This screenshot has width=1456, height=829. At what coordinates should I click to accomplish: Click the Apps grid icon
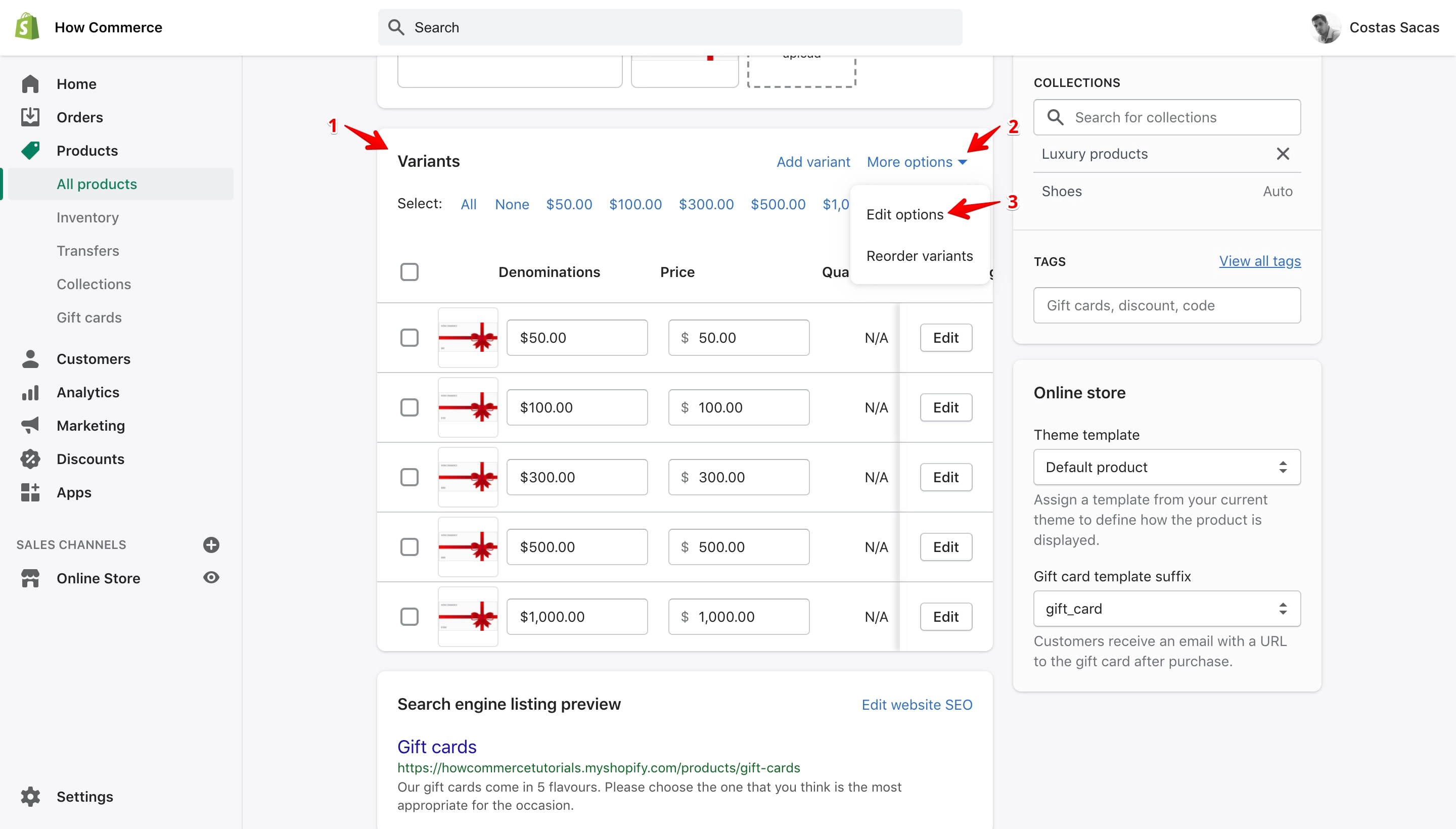30,492
